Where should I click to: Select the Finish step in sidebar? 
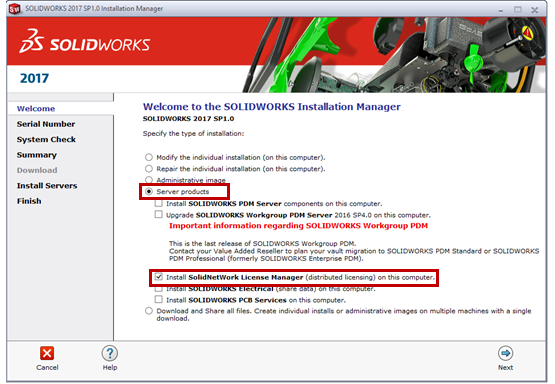coord(29,201)
